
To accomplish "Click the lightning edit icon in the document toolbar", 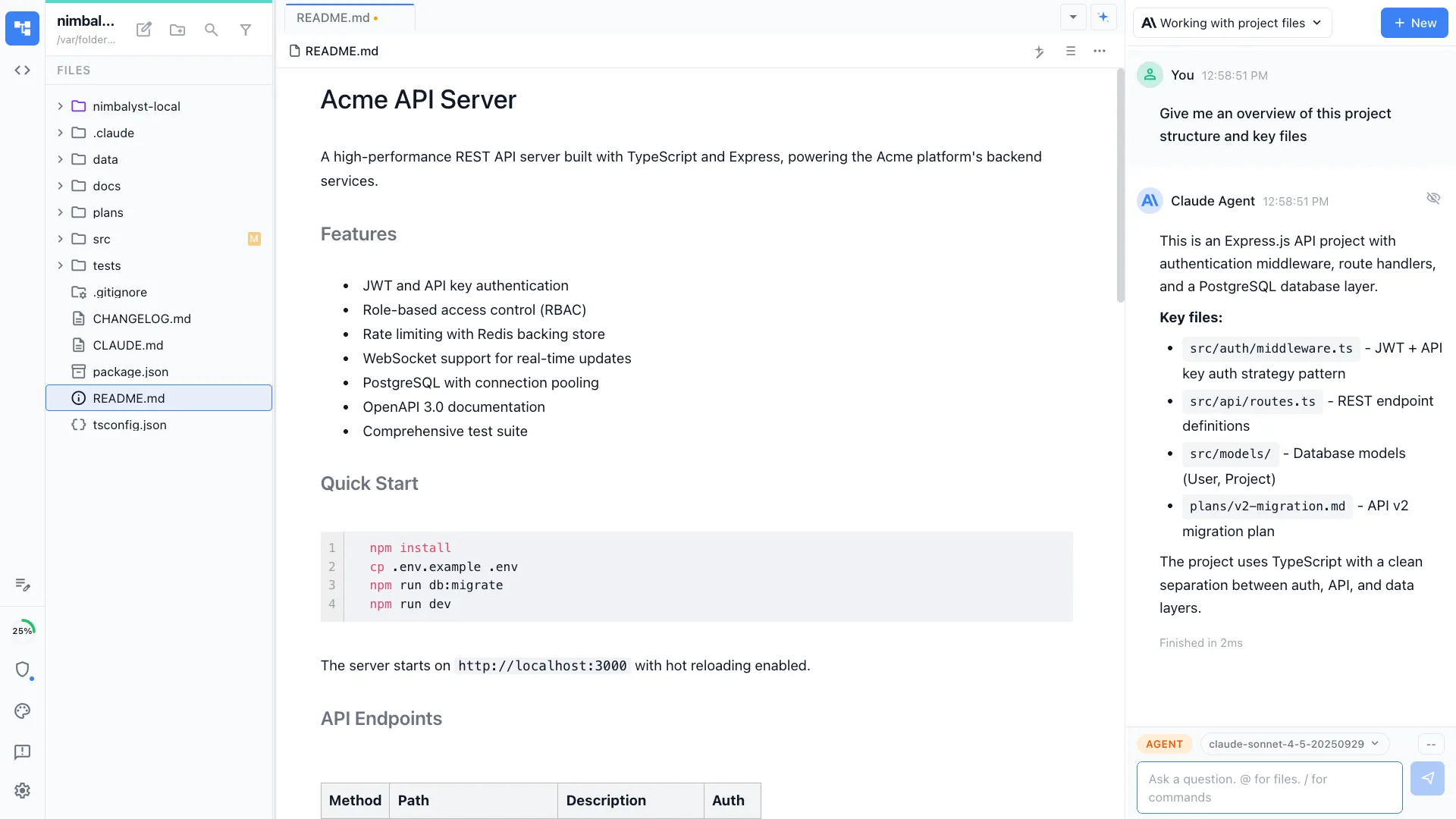I will 1039,52.
